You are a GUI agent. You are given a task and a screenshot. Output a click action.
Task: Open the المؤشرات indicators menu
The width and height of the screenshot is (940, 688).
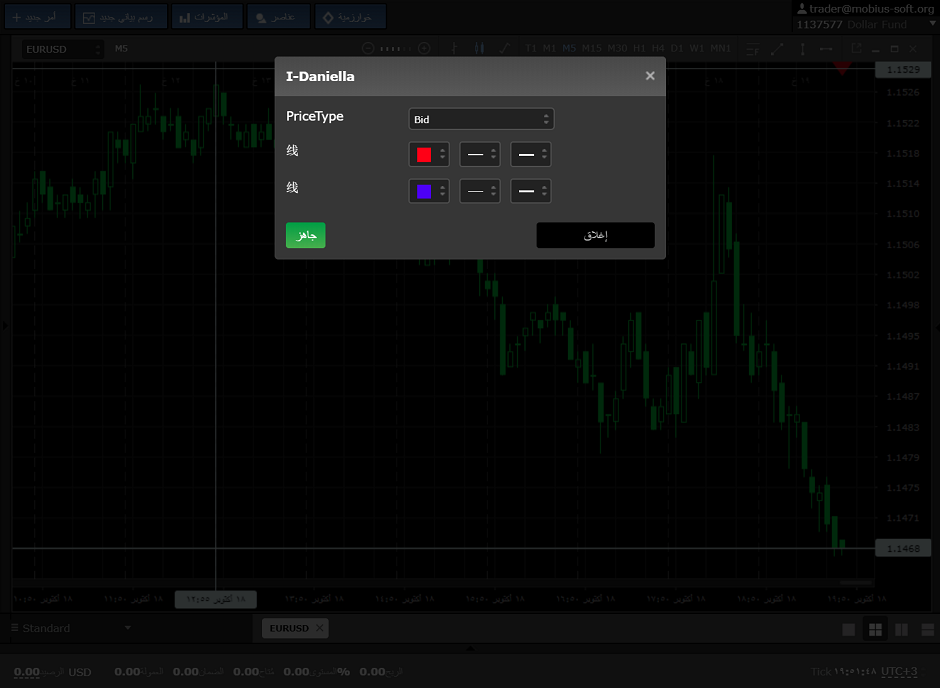(207, 17)
